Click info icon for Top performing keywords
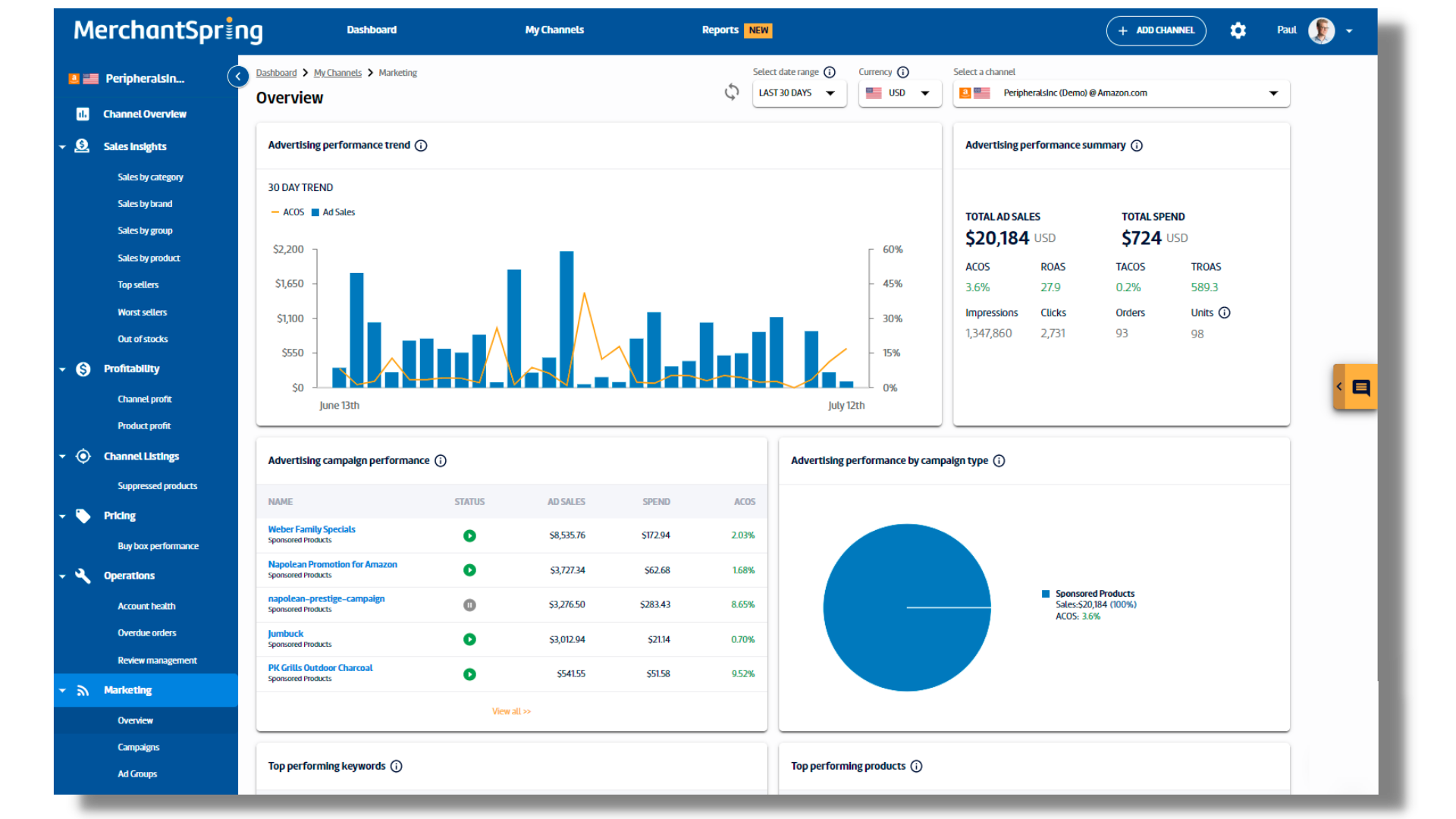This screenshot has width=1456, height=819. click(396, 767)
